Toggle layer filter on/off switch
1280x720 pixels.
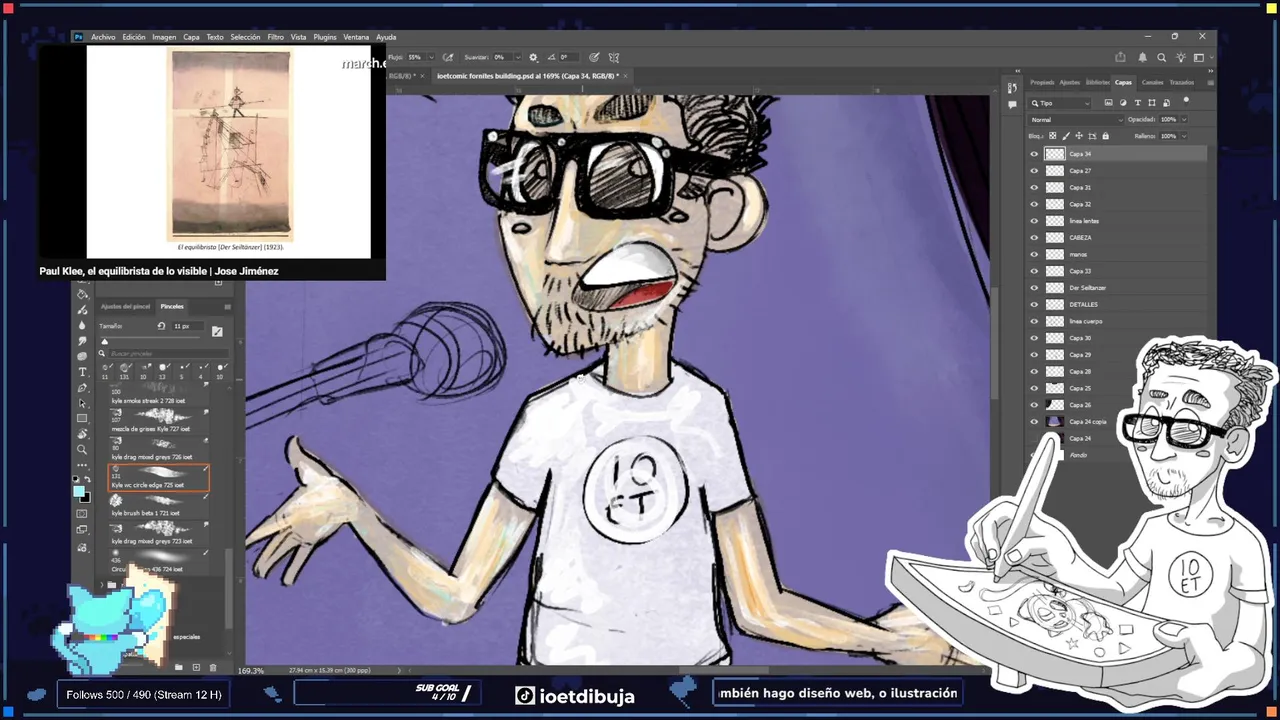(x=1186, y=100)
